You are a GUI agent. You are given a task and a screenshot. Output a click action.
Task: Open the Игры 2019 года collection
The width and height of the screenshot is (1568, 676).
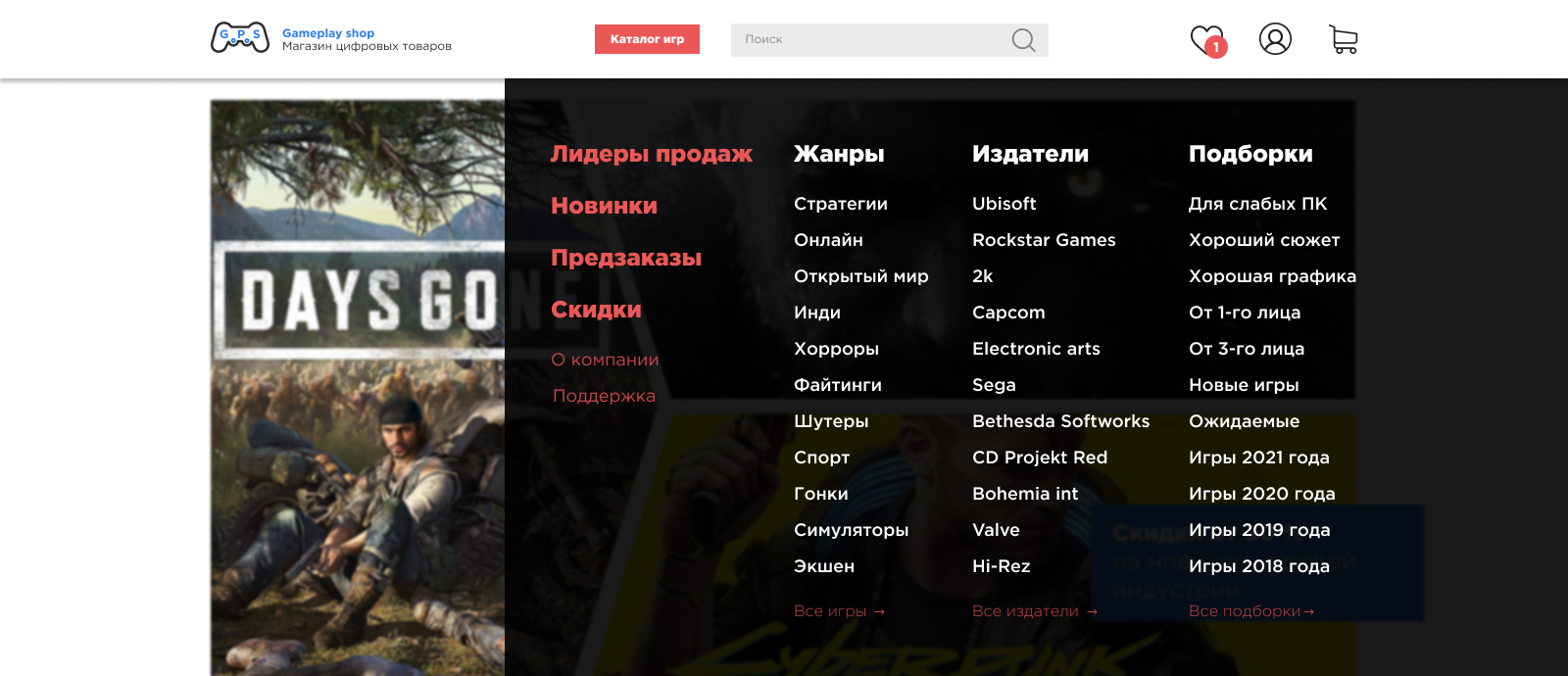(1259, 530)
